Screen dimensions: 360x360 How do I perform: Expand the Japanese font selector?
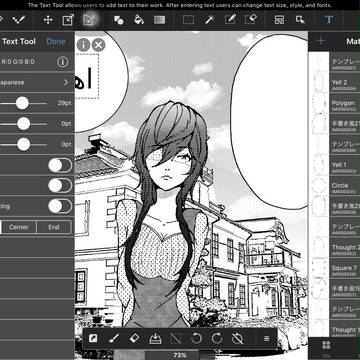pos(36,82)
